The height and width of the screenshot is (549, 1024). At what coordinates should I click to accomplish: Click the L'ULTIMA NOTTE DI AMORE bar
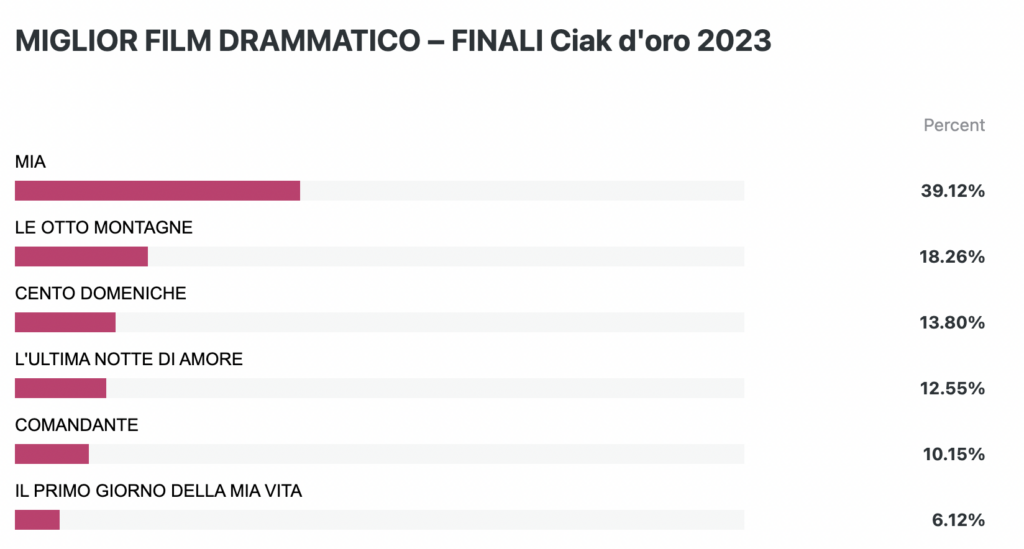[x=379, y=388]
